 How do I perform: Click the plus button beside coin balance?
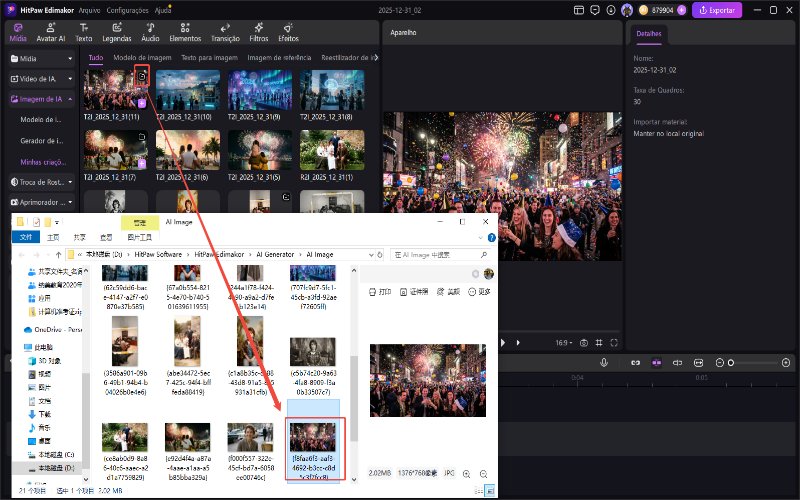click(682, 10)
